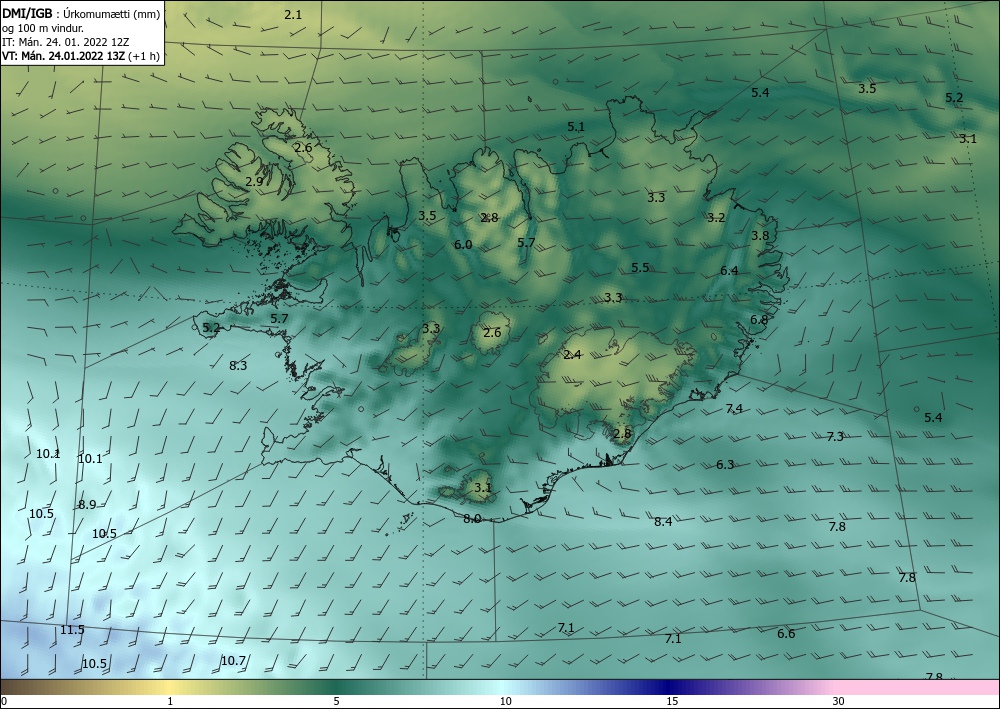The width and height of the screenshot is (1000, 709).
Task: Click the 2.1 value label
Action: click(293, 14)
